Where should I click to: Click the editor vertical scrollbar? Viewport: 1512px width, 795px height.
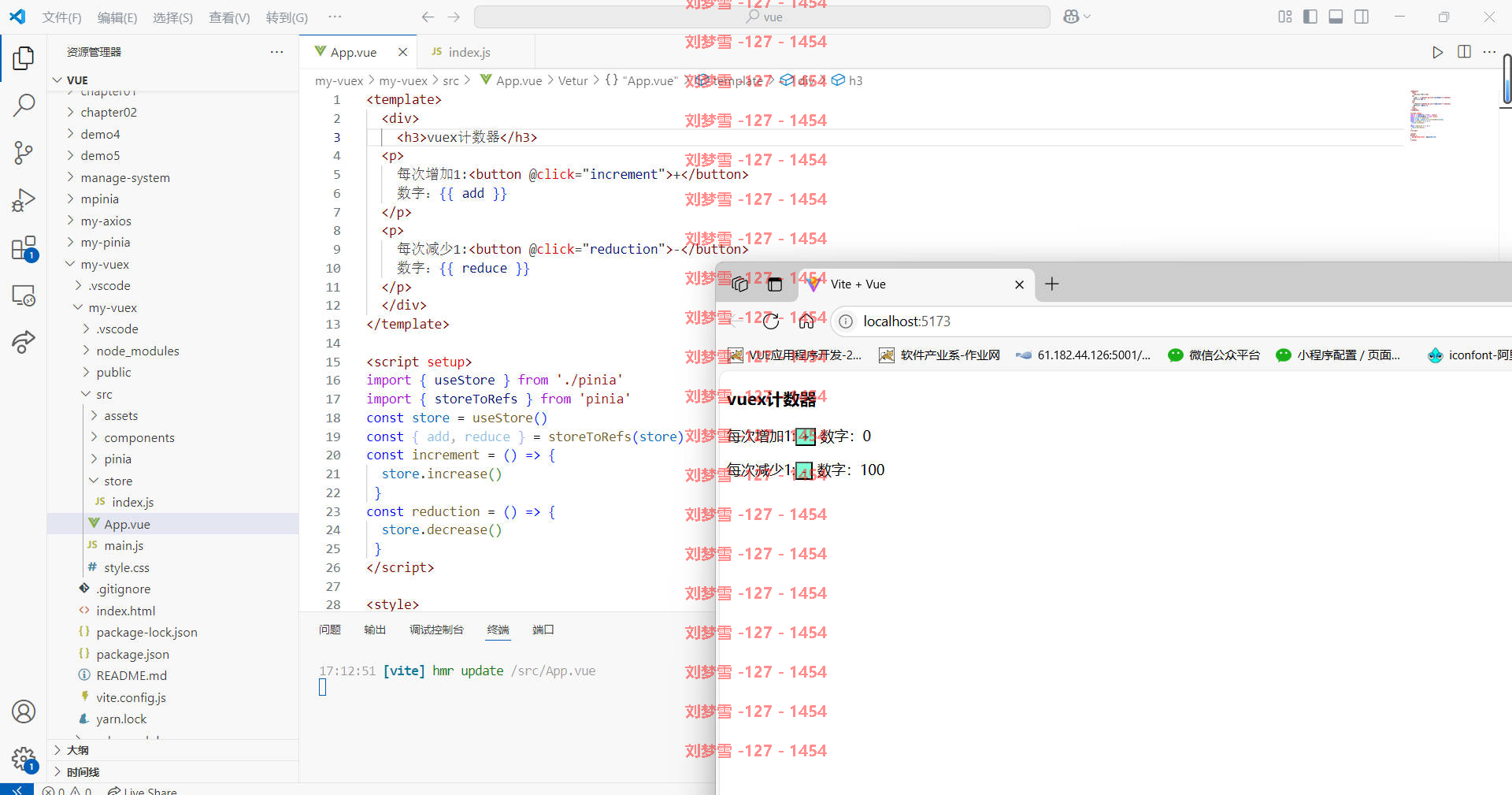click(1506, 79)
